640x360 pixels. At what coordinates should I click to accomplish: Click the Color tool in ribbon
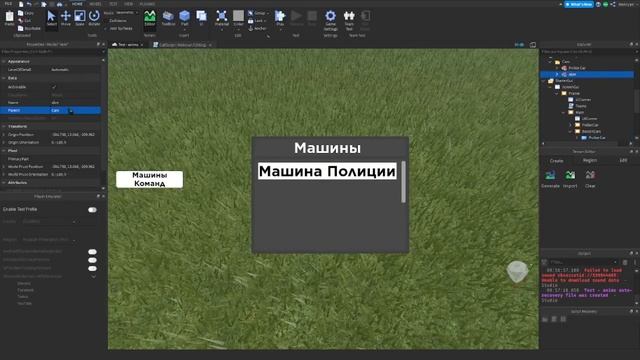coord(238,18)
